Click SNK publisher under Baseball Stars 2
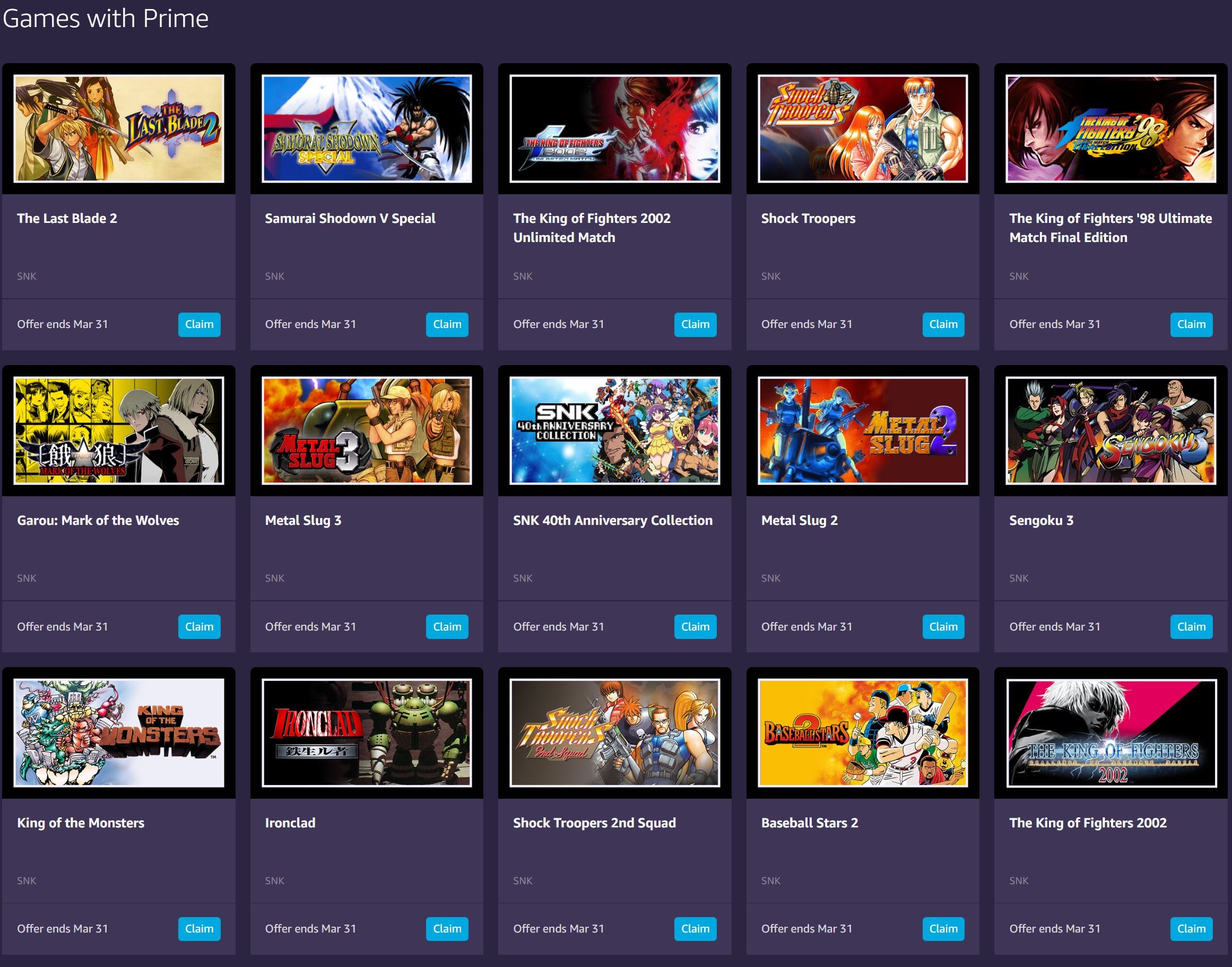Image resolution: width=1232 pixels, height=967 pixels. tap(771, 880)
